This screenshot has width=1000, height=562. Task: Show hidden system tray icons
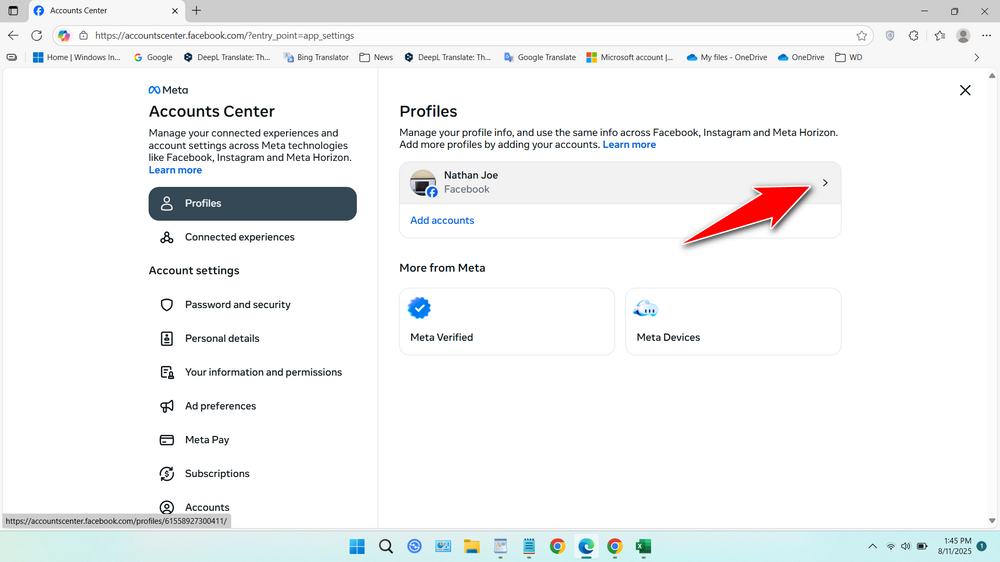(872, 547)
